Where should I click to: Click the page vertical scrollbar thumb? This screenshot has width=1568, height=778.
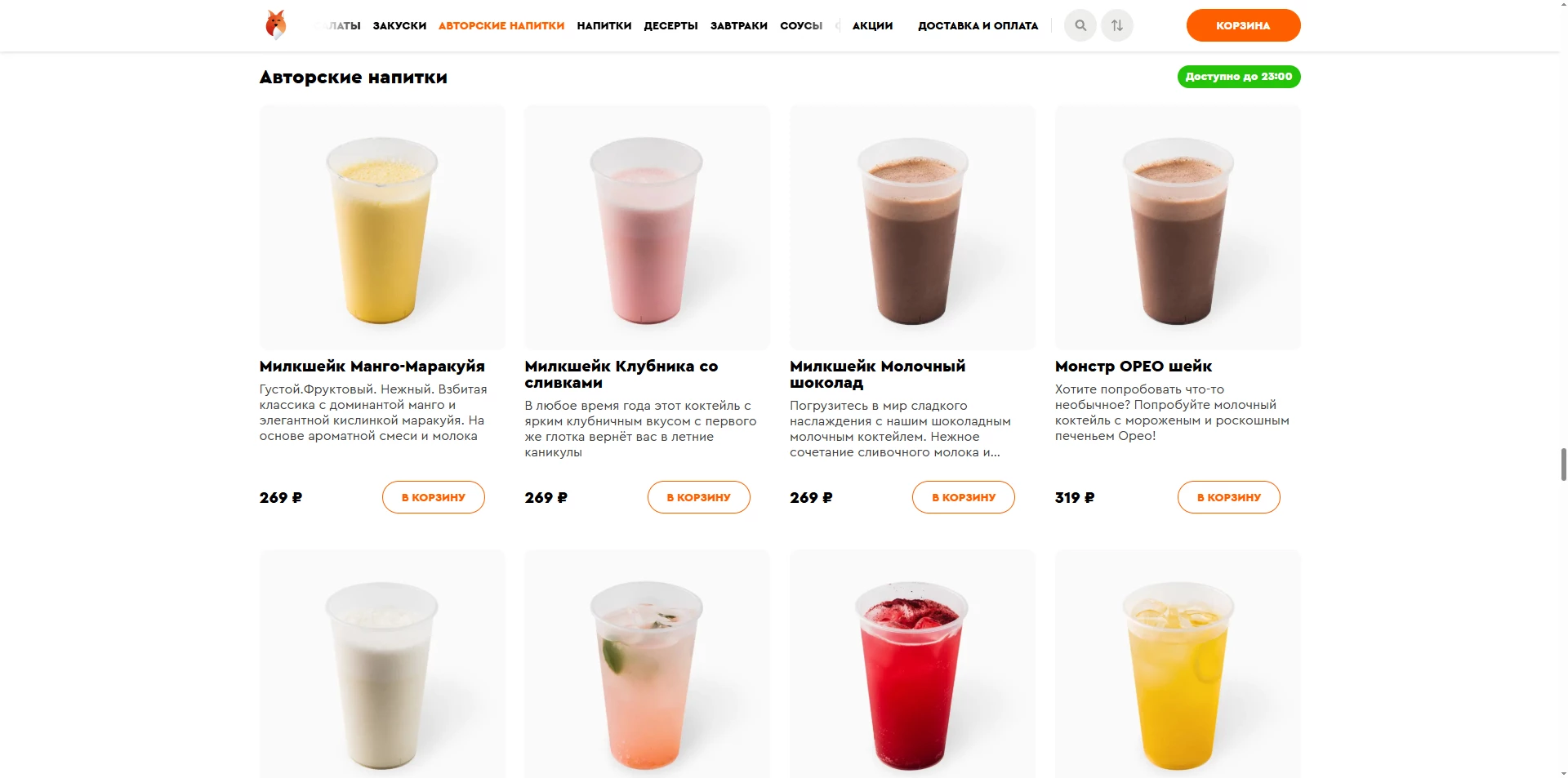[1564, 465]
